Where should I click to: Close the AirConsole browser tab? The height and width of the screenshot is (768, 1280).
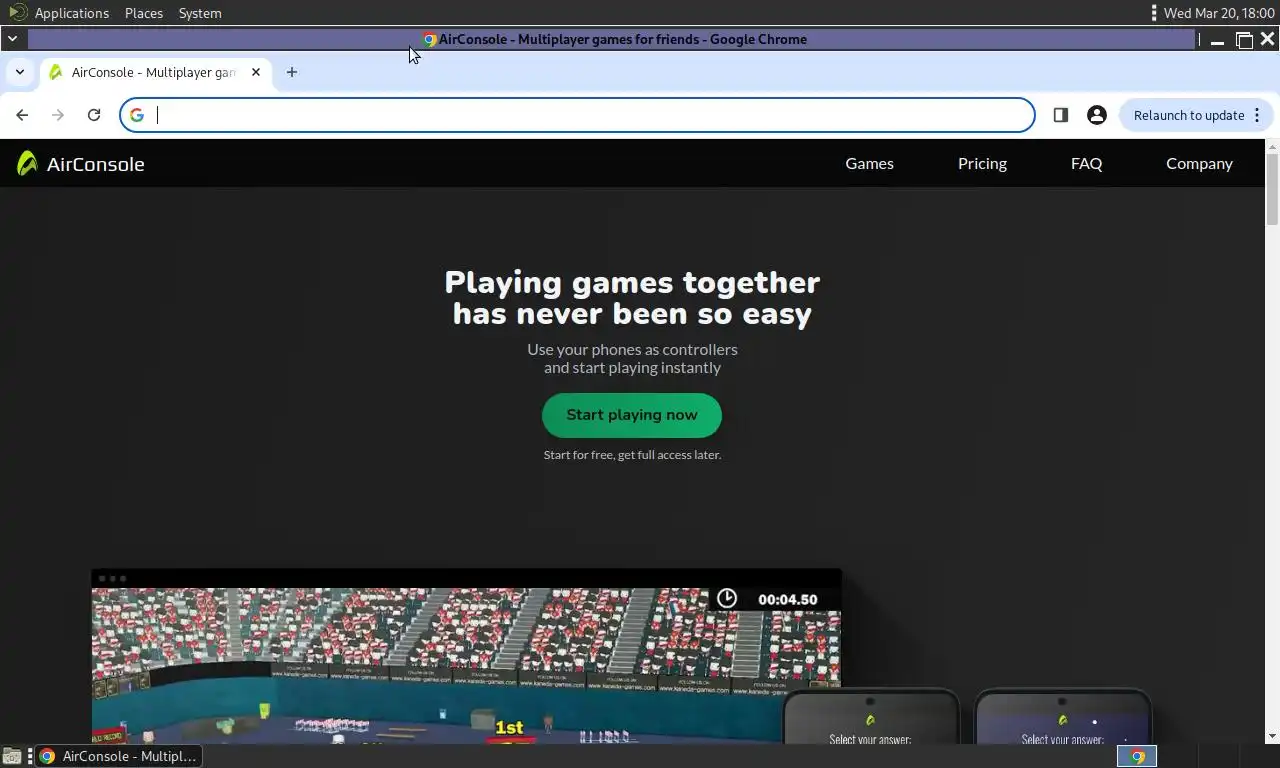coord(256,72)
